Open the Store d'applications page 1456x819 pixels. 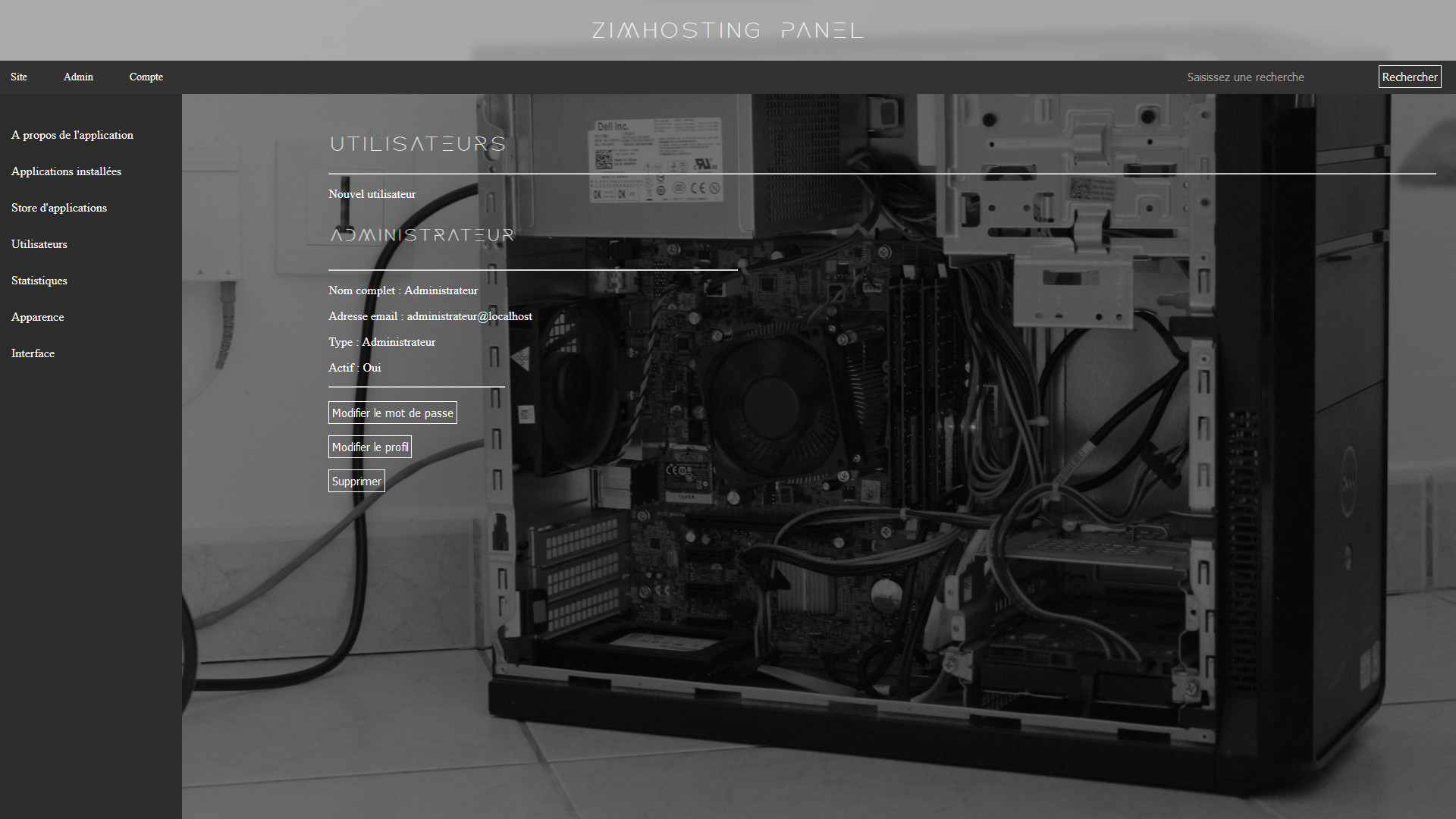tap(59, 208)
